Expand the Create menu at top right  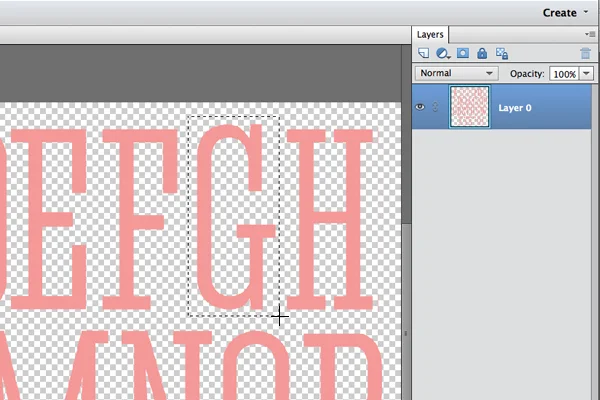565,13
